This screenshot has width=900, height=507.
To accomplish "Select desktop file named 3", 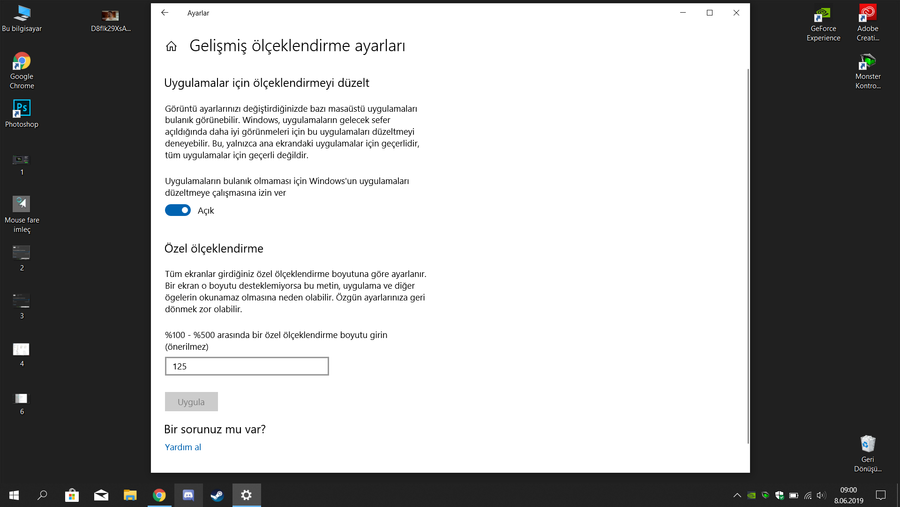I will click(22, 307).
